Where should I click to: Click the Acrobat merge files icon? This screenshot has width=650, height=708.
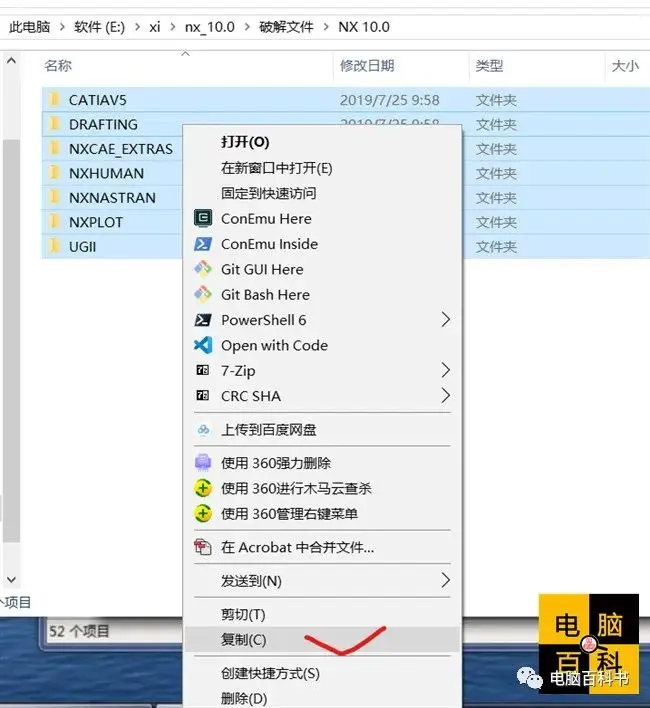[203, 547]
